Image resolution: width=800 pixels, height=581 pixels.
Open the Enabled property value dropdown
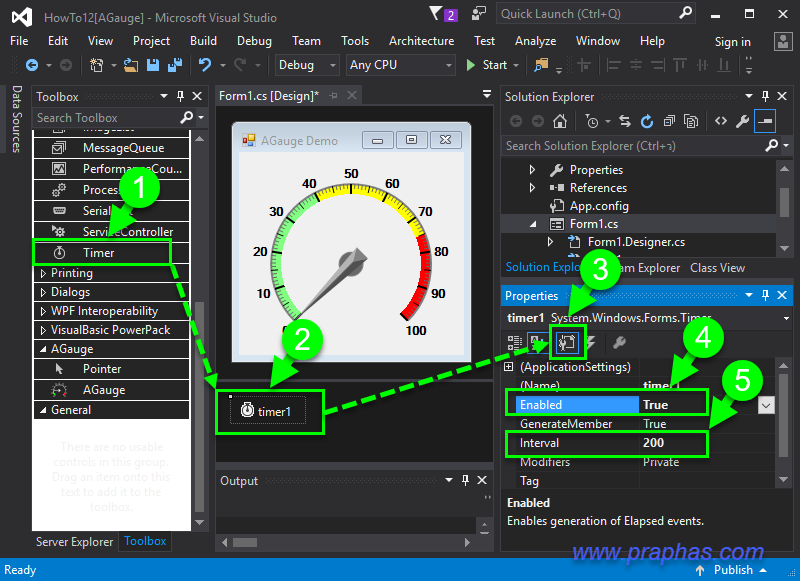pyautogui.click(x=766, y=406)
